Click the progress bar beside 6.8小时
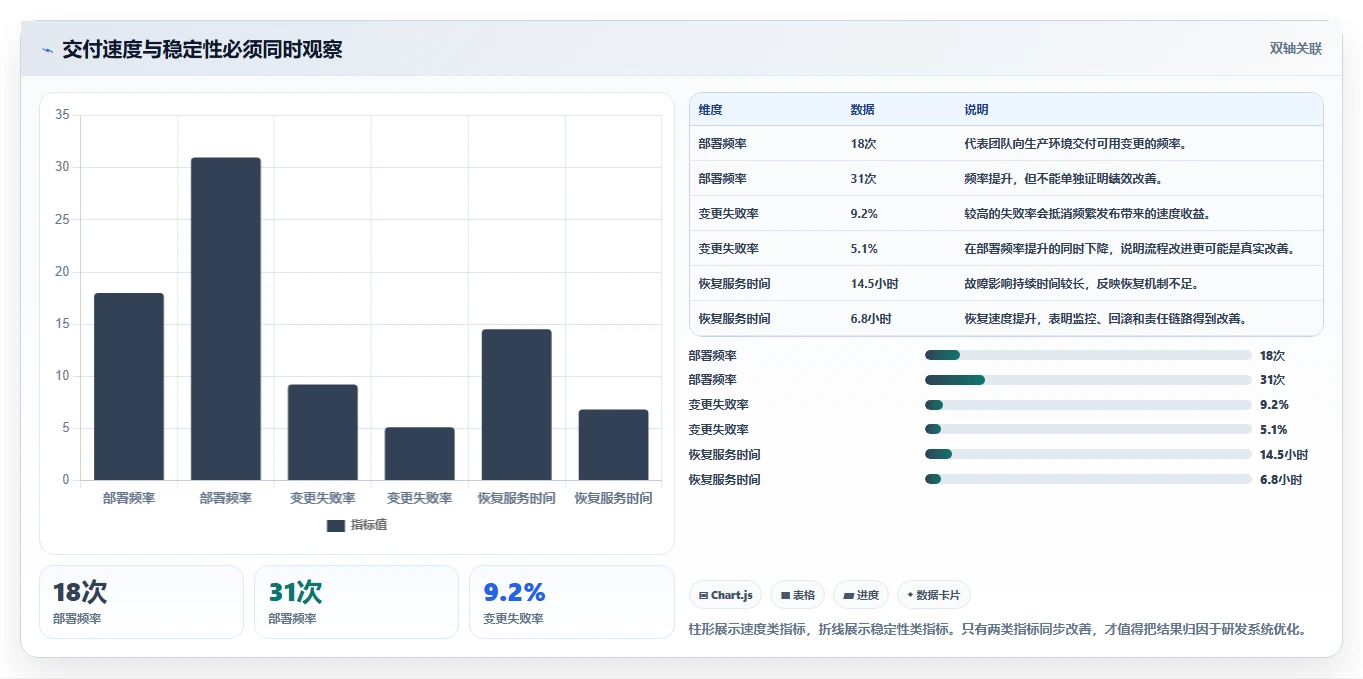The width and height of the screenshot is (1363, 679). [x=1088, y=480]
